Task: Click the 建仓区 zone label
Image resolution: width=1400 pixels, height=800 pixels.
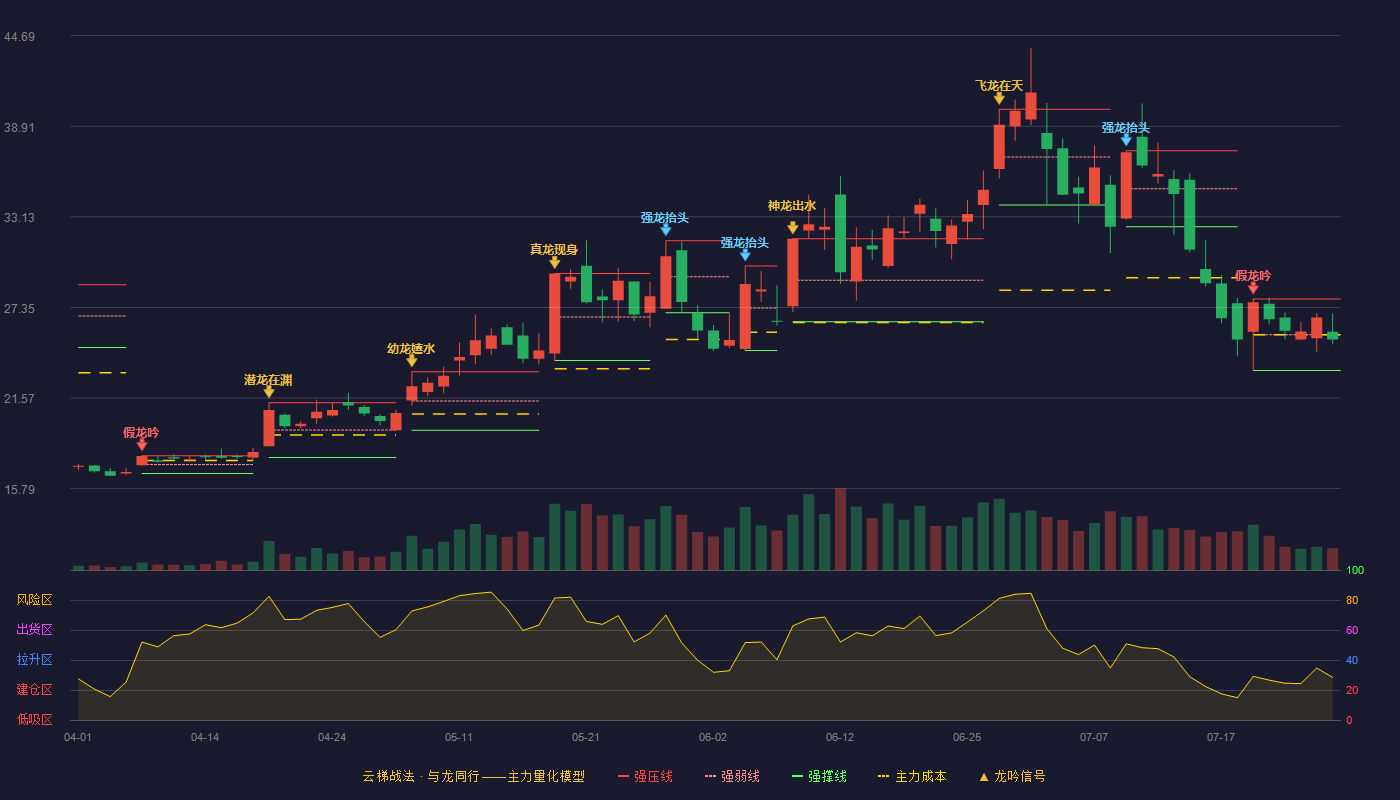Action: click(x=34, y=690)
